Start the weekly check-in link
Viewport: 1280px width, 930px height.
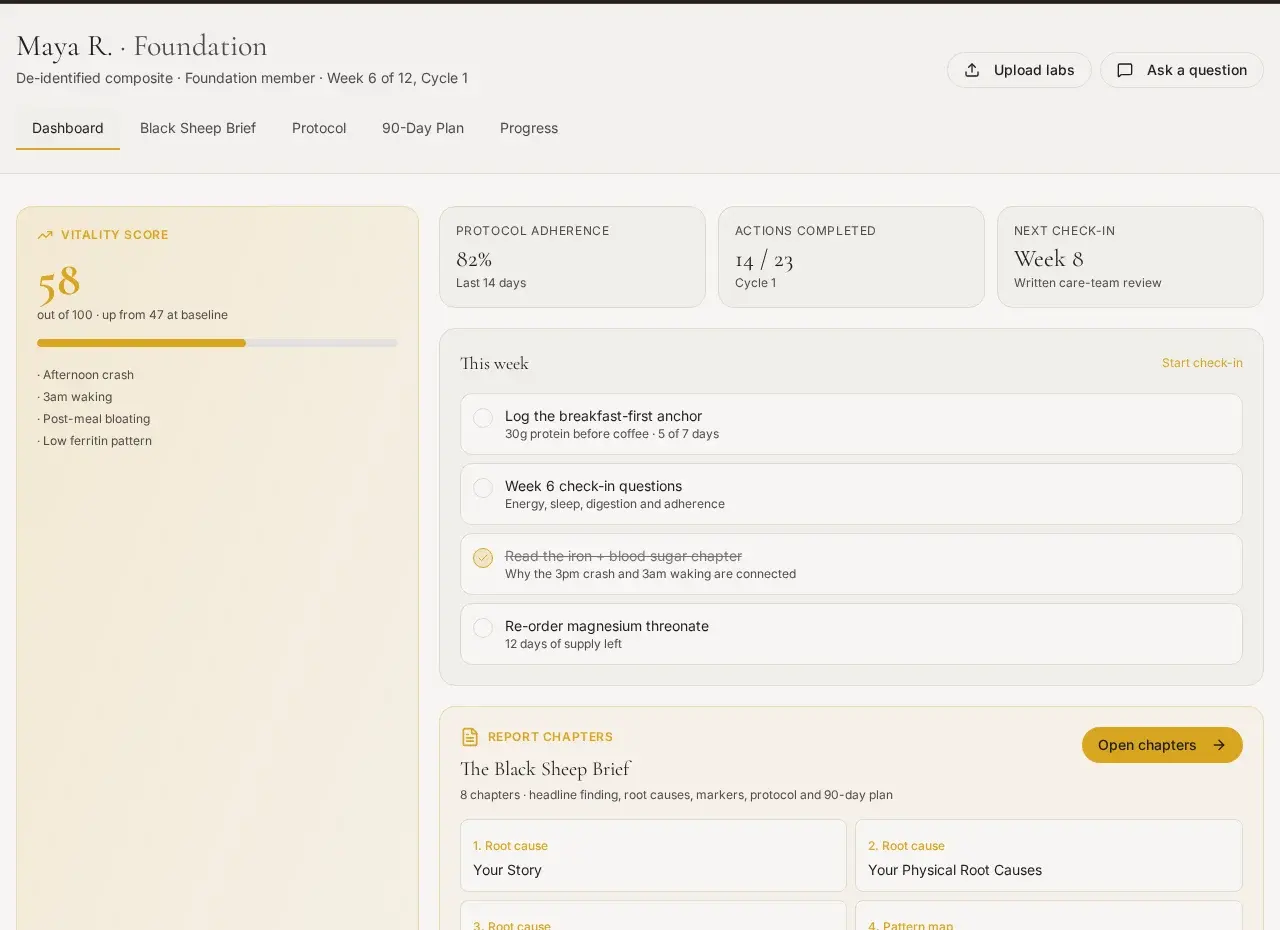coord(1202,363)
